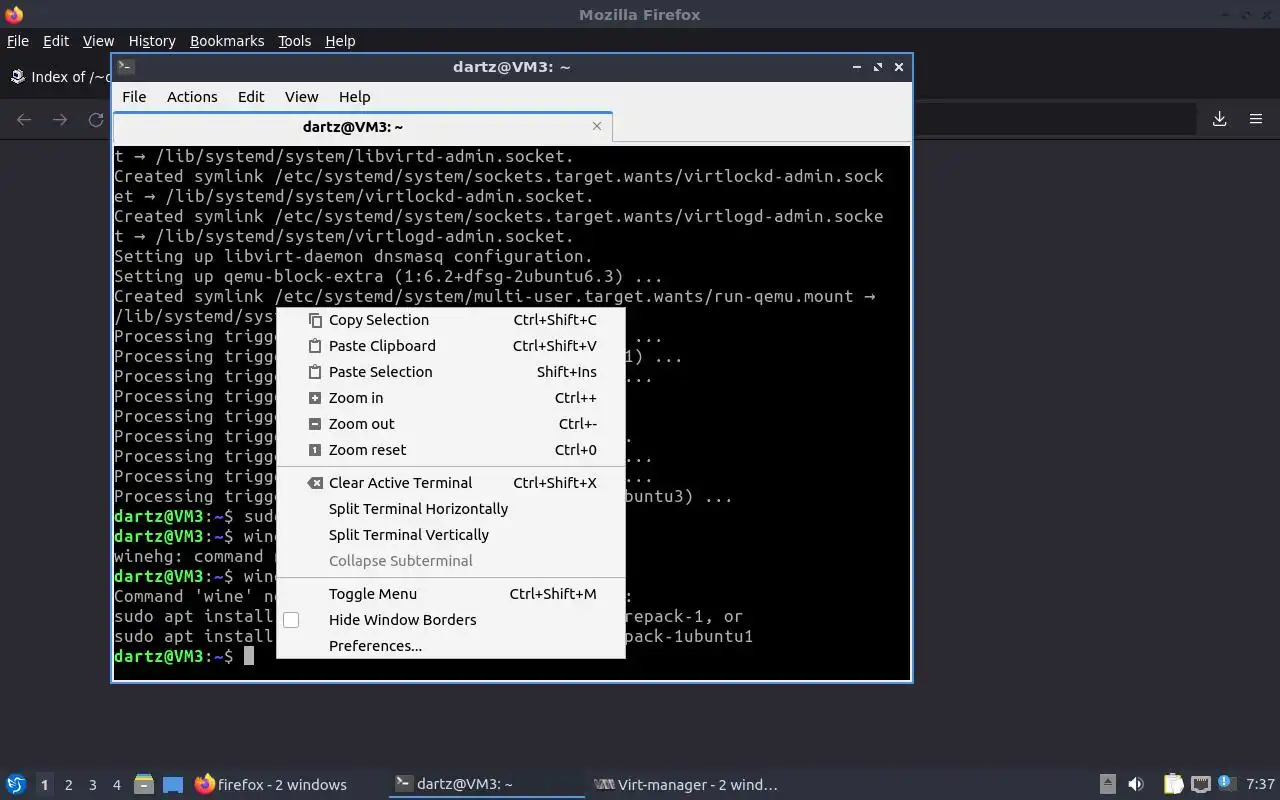Viewport: 1280px width, 800px height.
Task: Select Zoom reset in the context menu
Action: coord(450,450)
